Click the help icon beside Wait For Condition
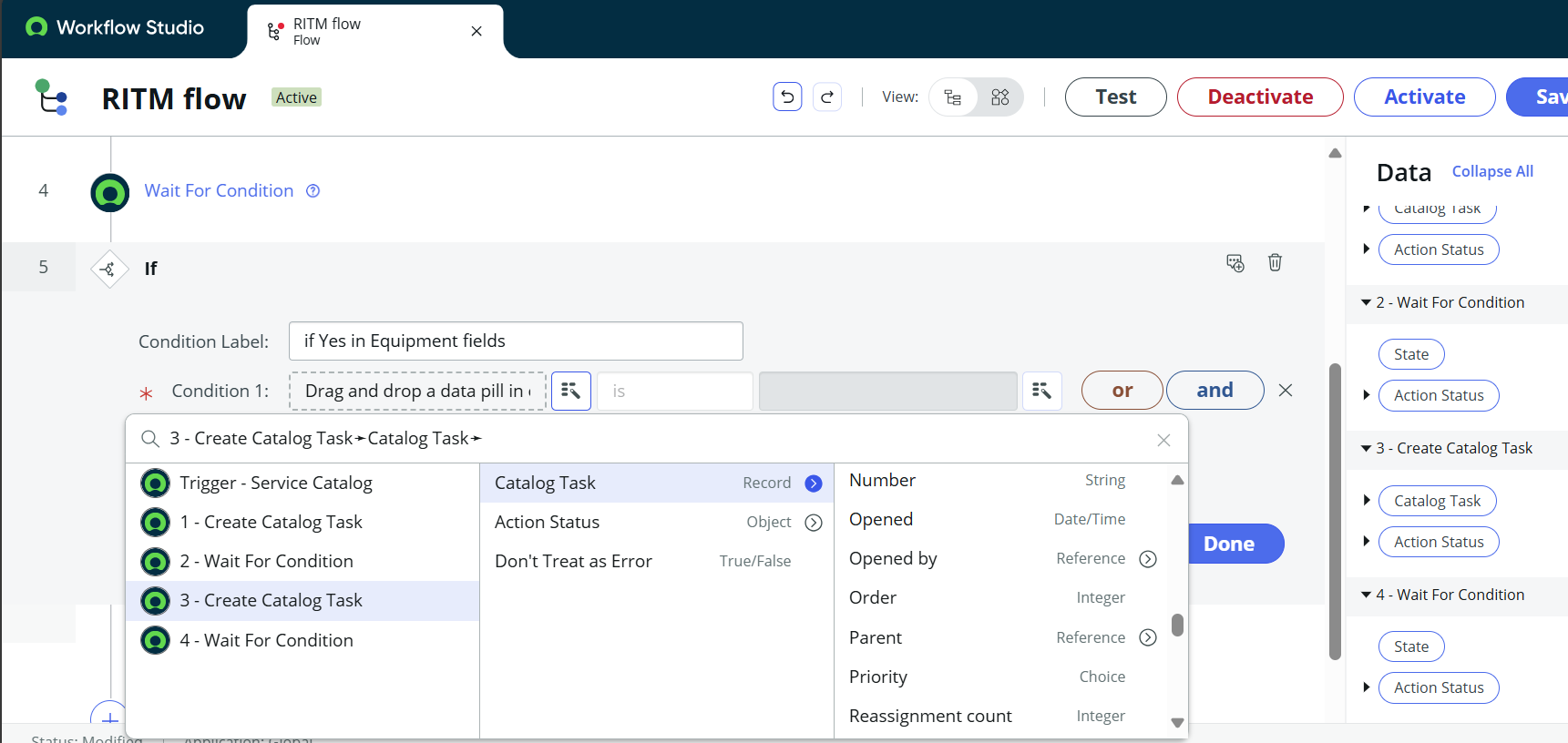Screen dimensions: 1568x743 coord(313,190)
